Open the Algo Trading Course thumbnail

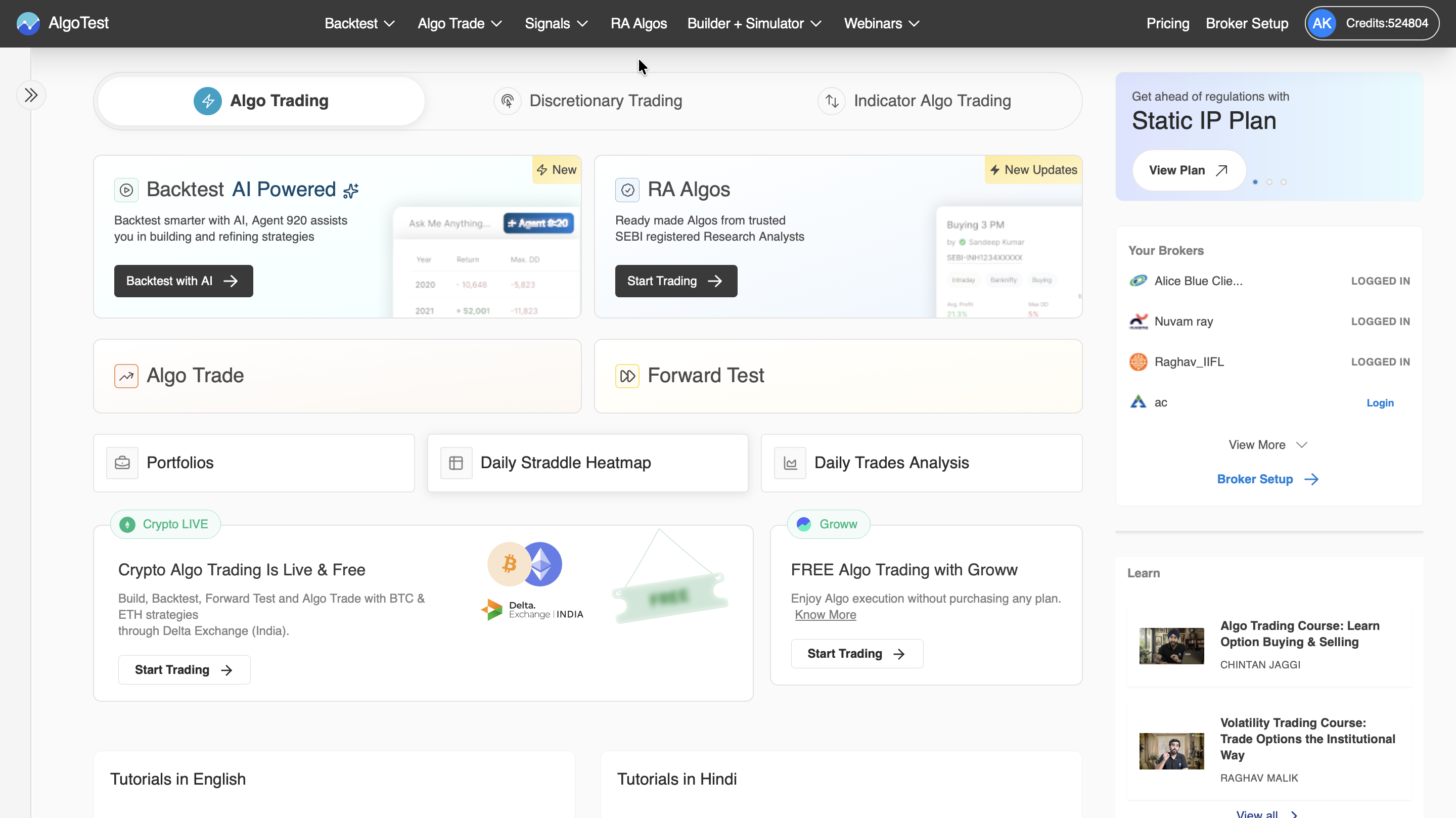pos(1171,646)
